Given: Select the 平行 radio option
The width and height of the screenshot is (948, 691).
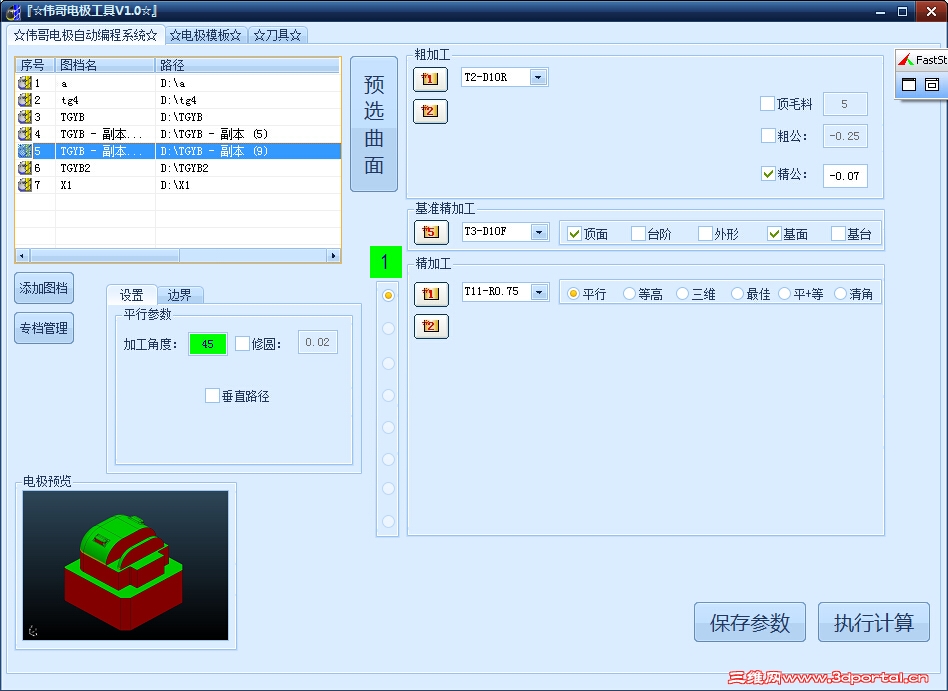Looking at the screenshot, I should [573, 294].
